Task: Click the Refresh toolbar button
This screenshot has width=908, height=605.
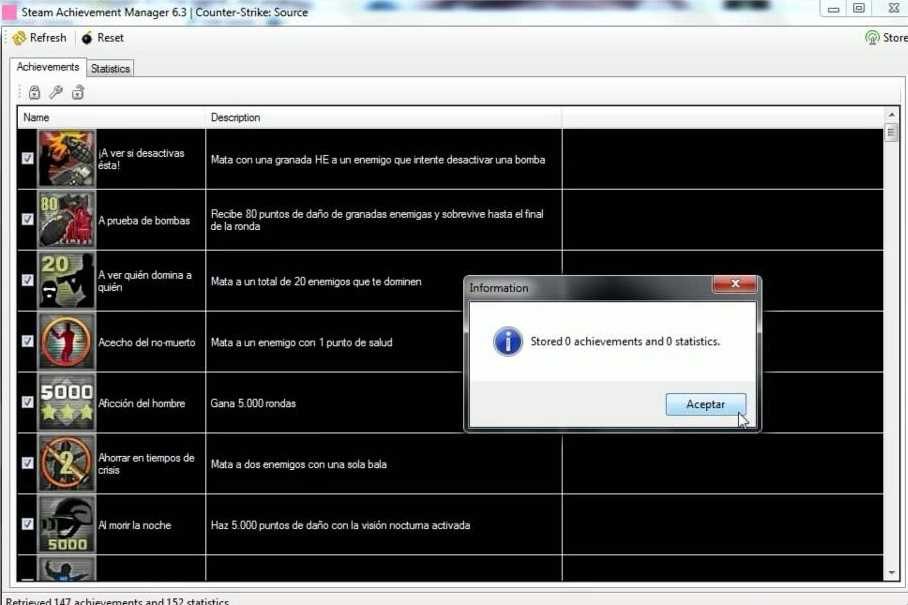Action: [x=39, y=38]
